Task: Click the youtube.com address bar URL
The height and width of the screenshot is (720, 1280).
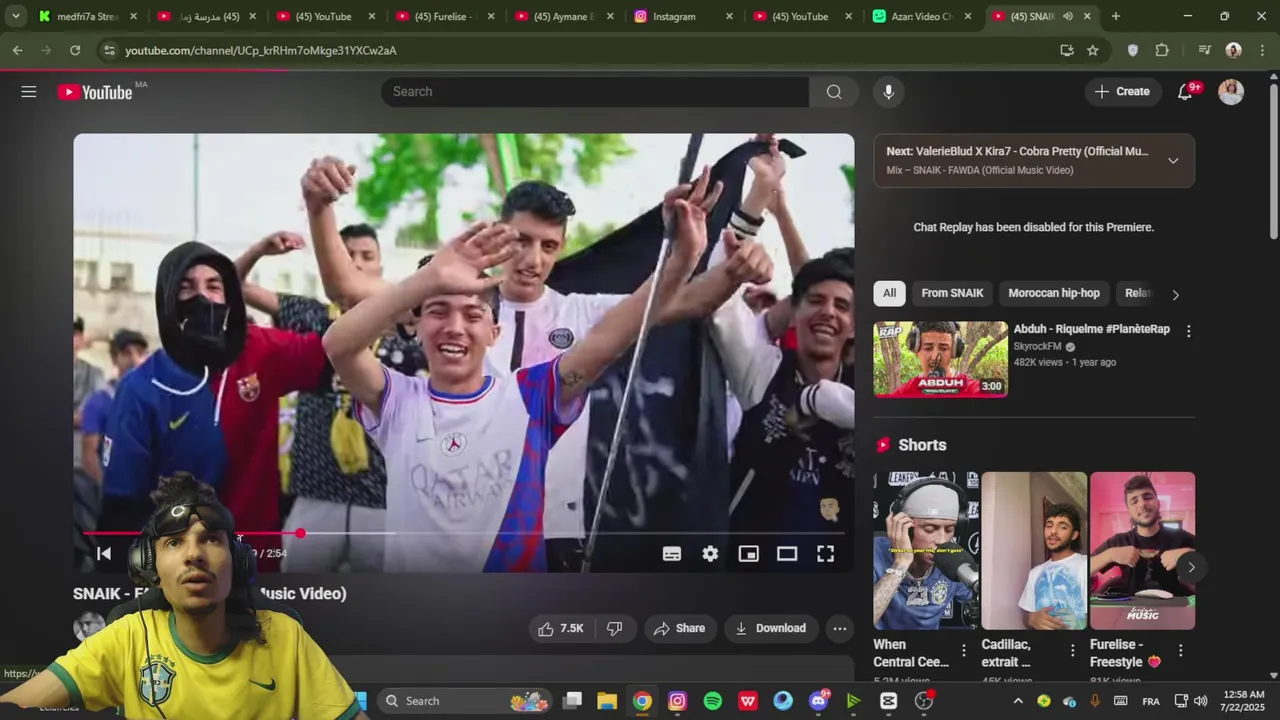Action: pos(260,50)
